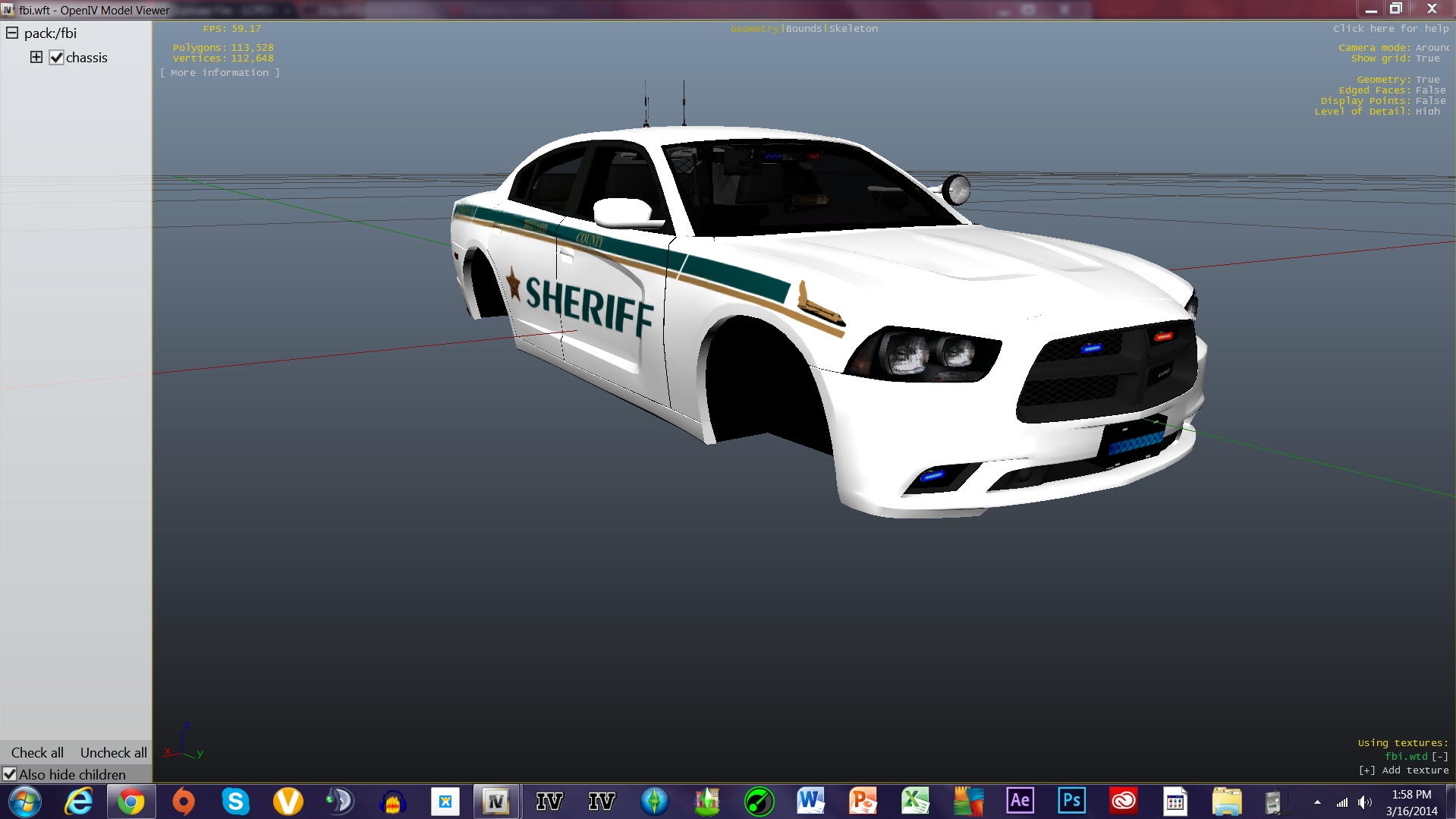Expand the chassis tree node

pyautogui.click(x=36, y=57)
